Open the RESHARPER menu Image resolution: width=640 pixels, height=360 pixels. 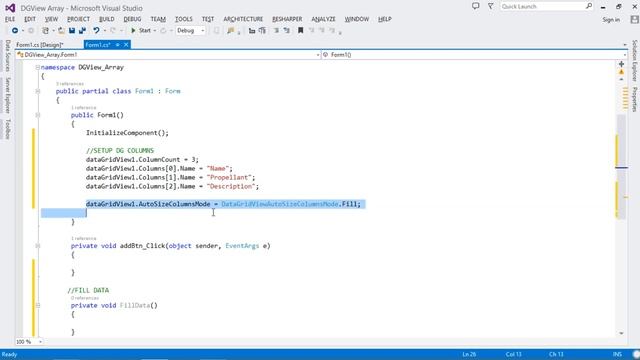pyautogui.click(x=287, y=19)
